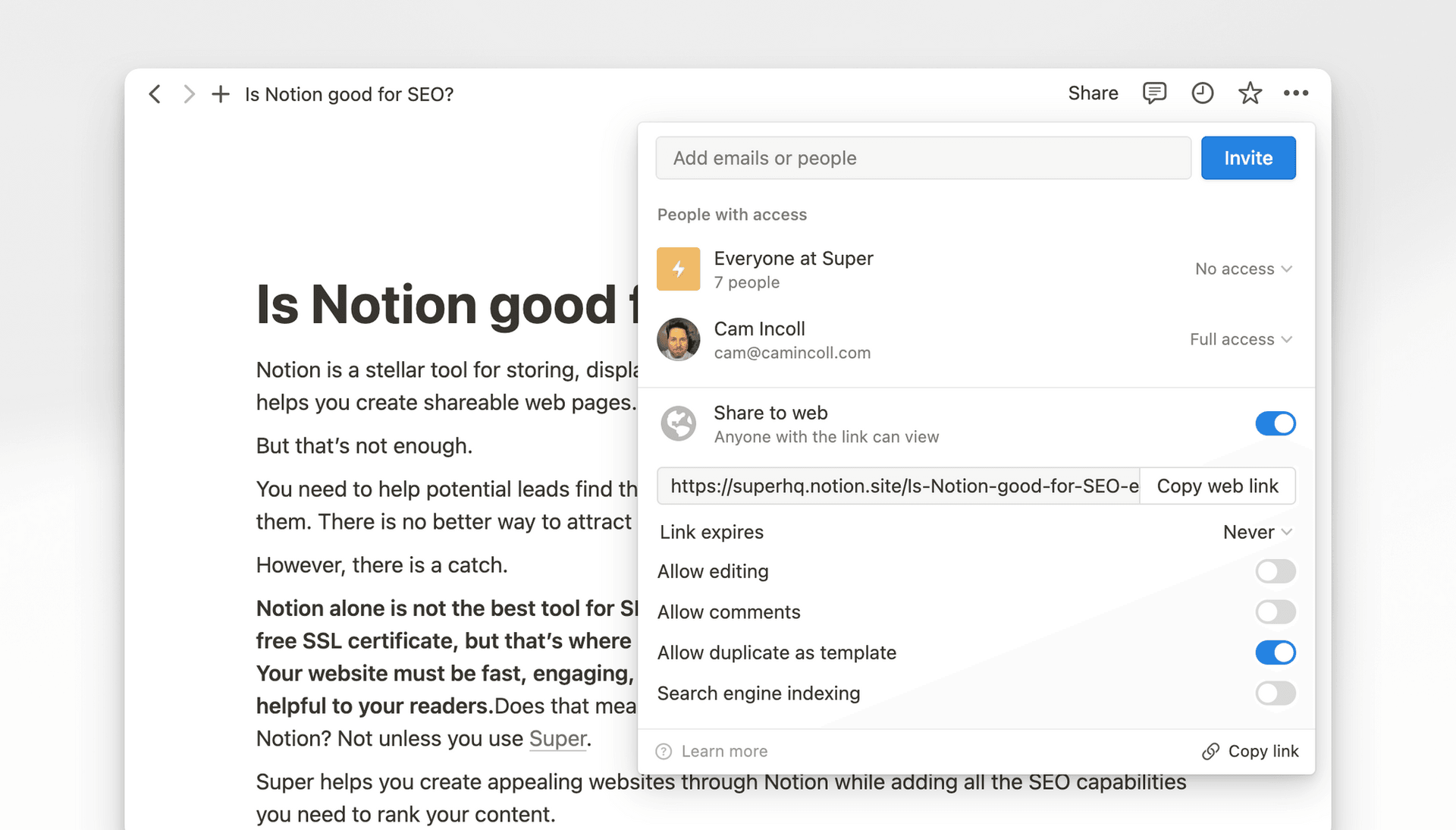Click the 'Share to web' label

770,413
